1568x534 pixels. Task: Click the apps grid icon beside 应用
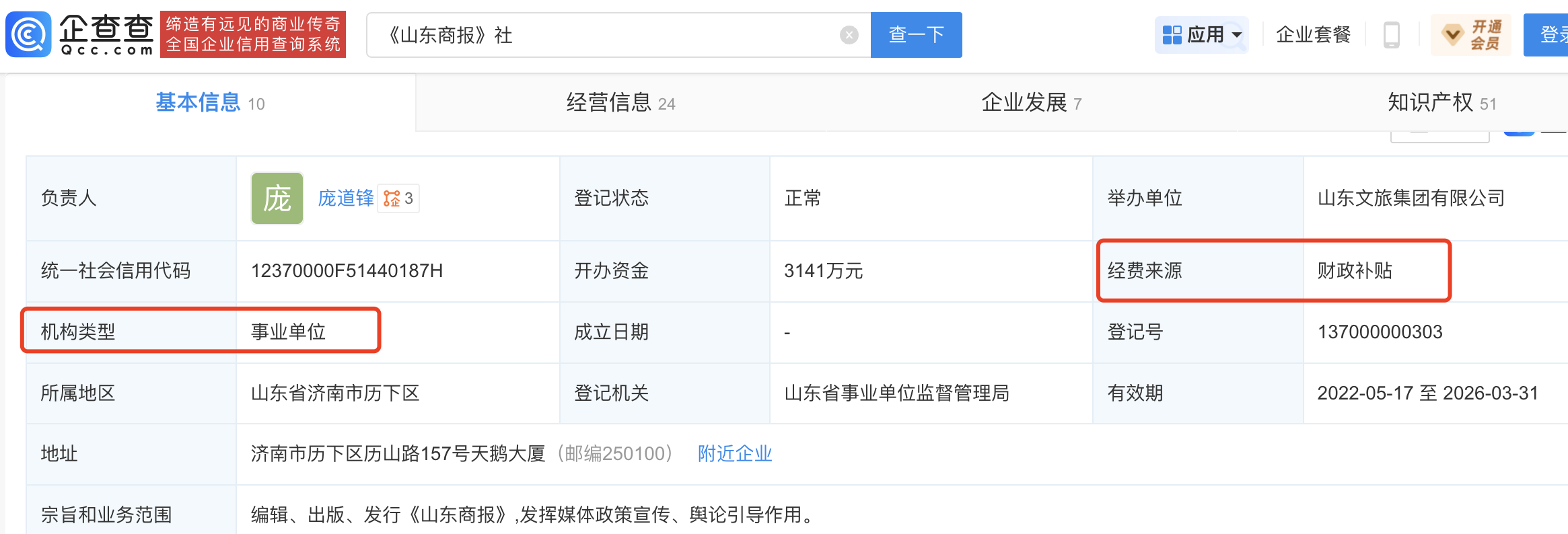tap(1172, 35)
